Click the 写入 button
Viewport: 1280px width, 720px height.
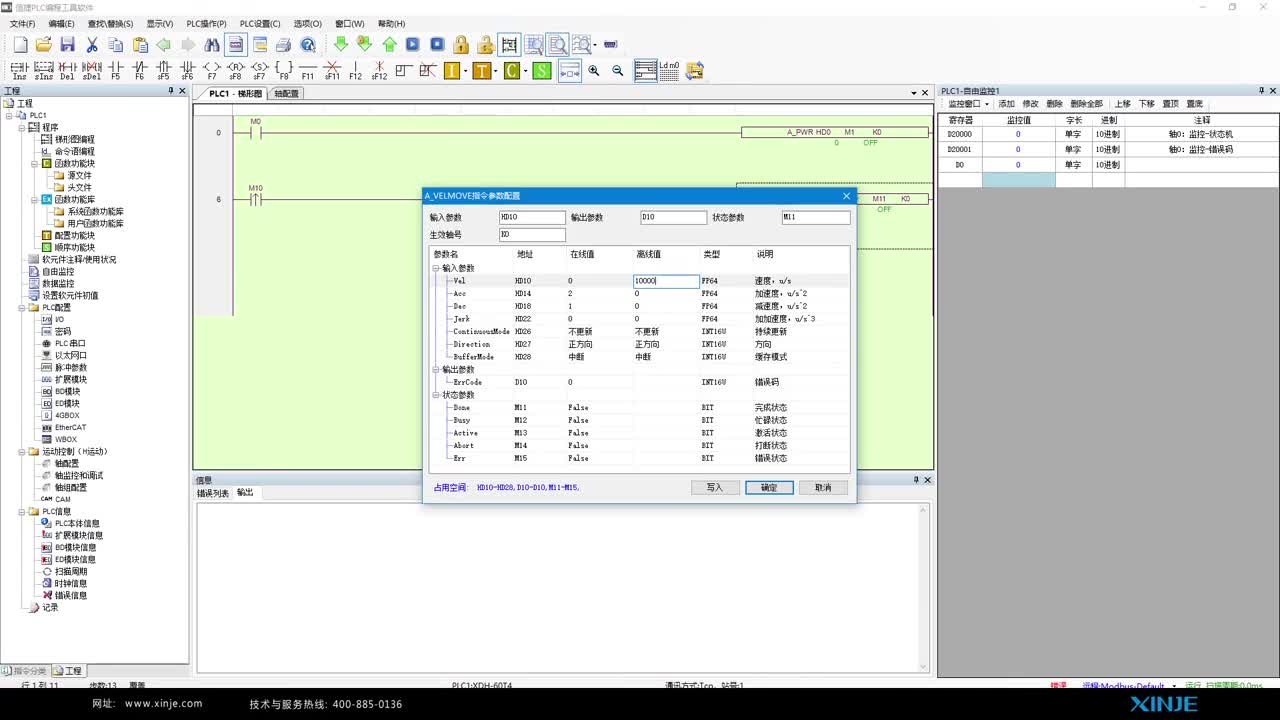click(x=715, y=487)
